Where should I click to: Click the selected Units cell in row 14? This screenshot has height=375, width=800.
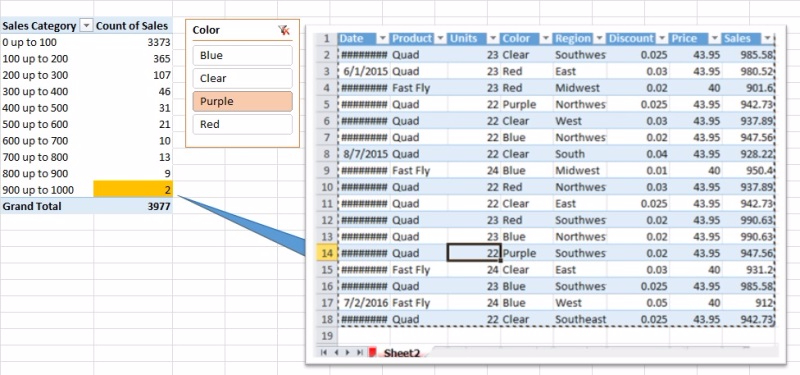tap(473, 253)
